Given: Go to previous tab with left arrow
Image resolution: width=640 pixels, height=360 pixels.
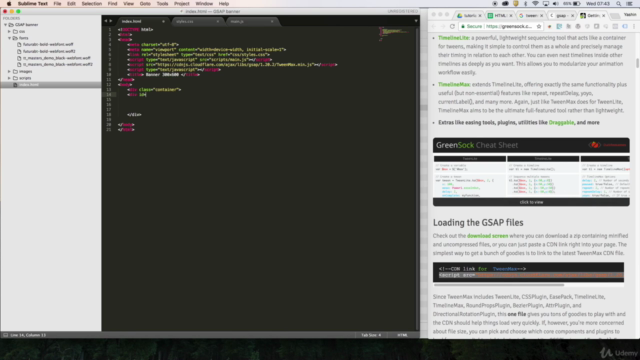Looking at the screenshot, I should [x=106, y=21].
